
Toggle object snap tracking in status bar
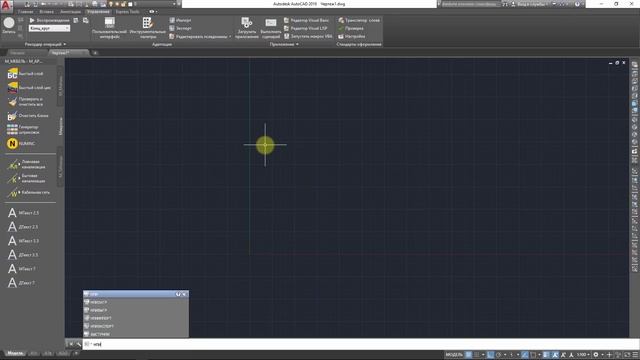pos(525,355)
